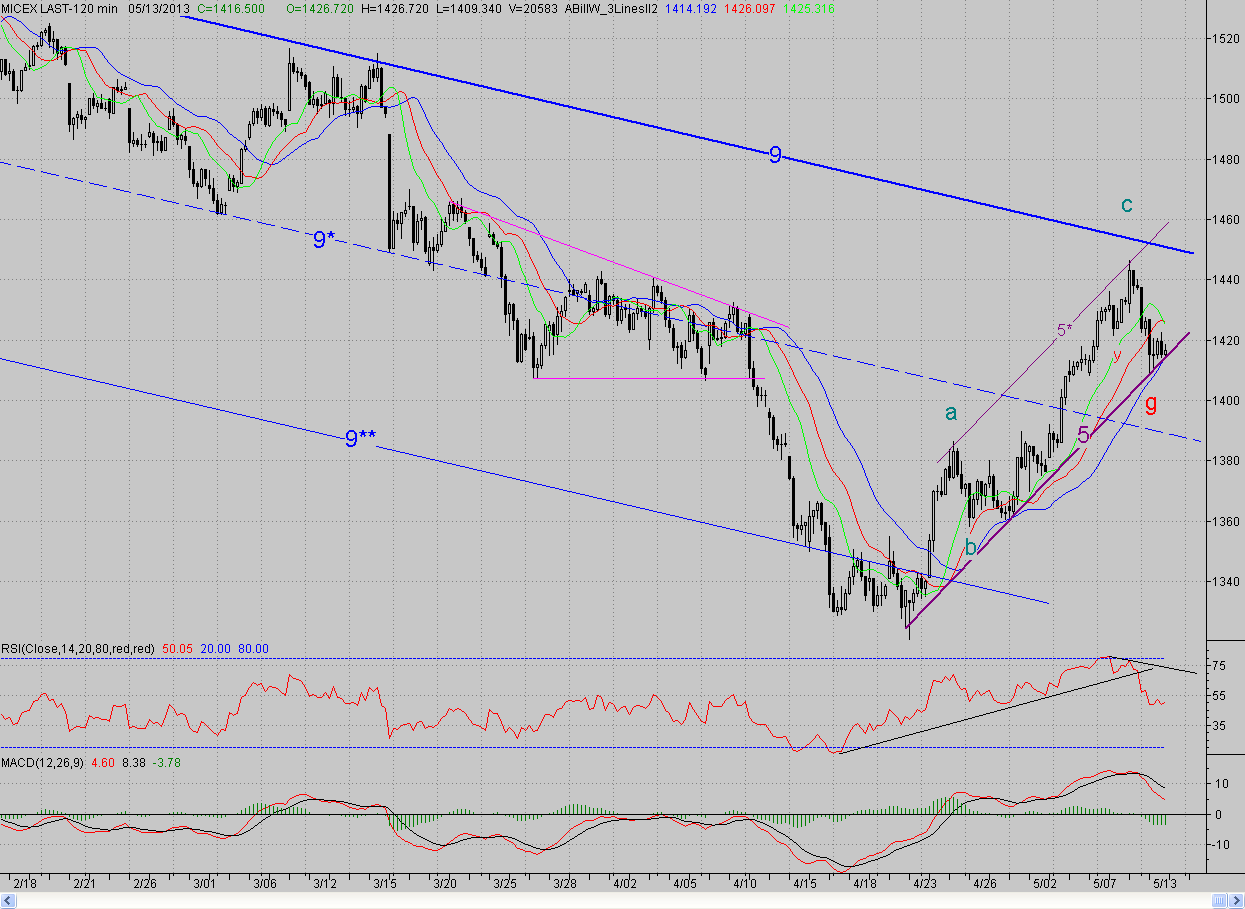Click the purple 5* channel label
Viewport: 1245px width, 909px height.
coord(1064,329)
